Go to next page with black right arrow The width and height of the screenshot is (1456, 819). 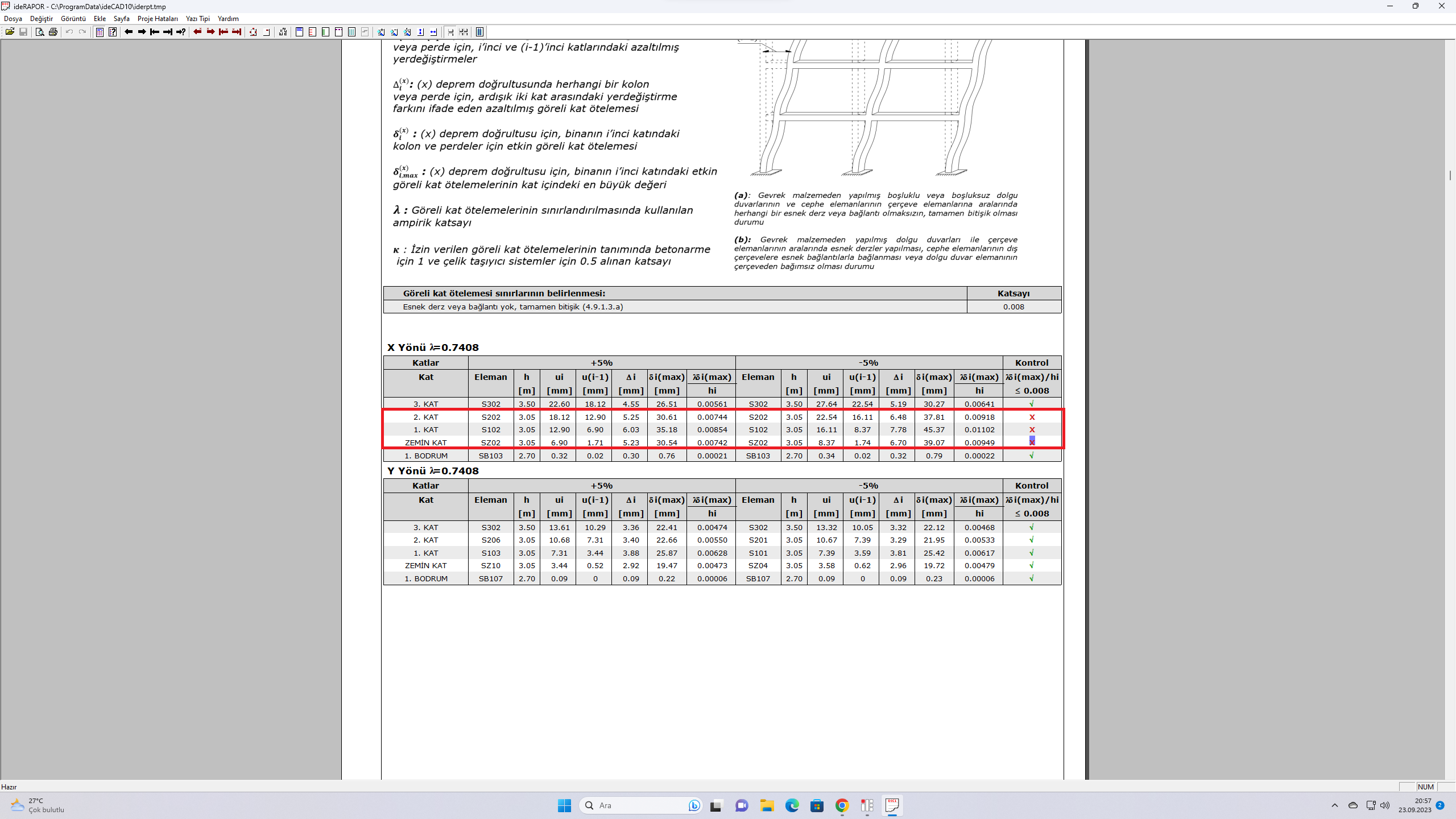click(x=142, y=32)
